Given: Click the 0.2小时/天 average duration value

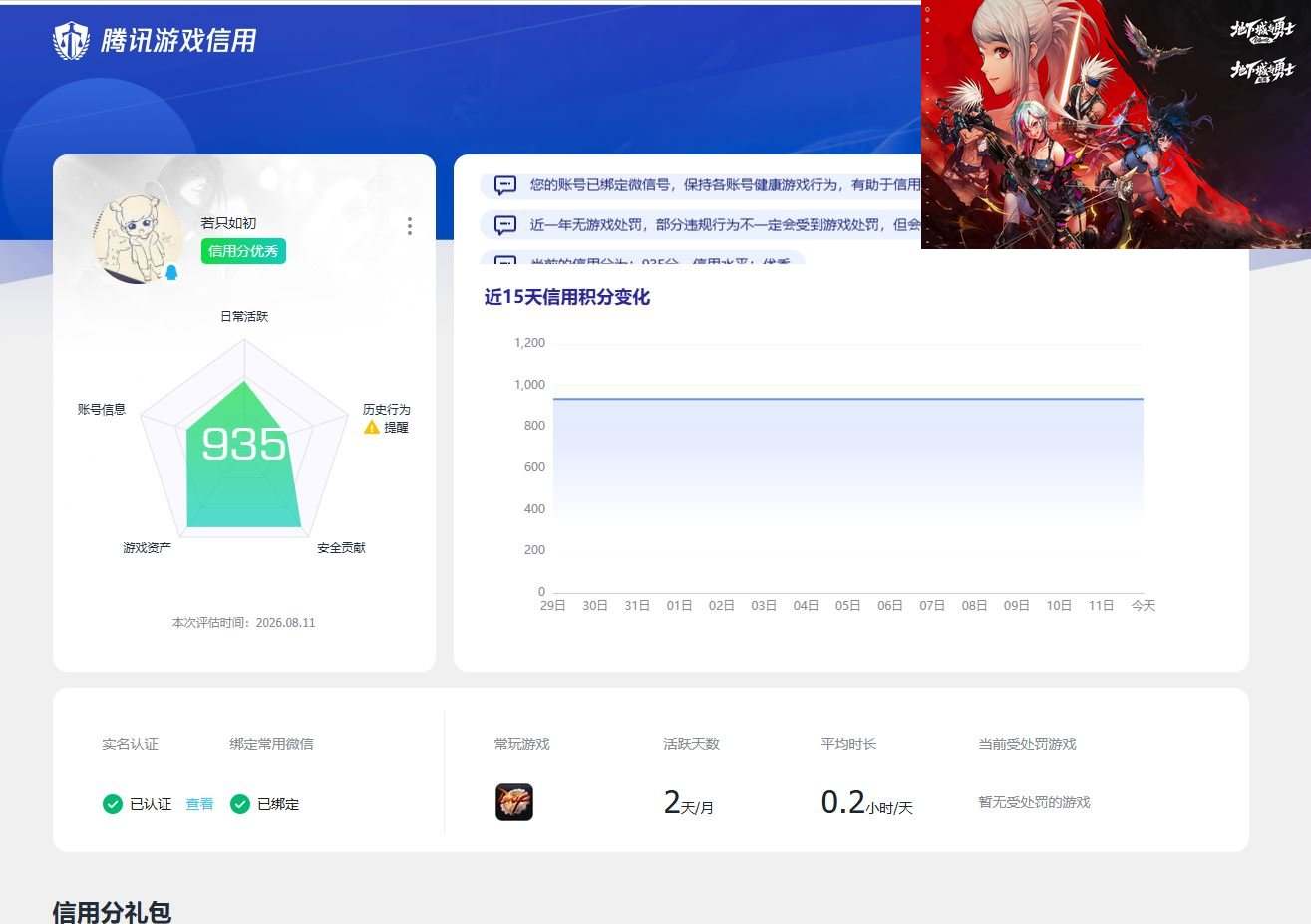Looking at the screenshot, I should 867,802.
